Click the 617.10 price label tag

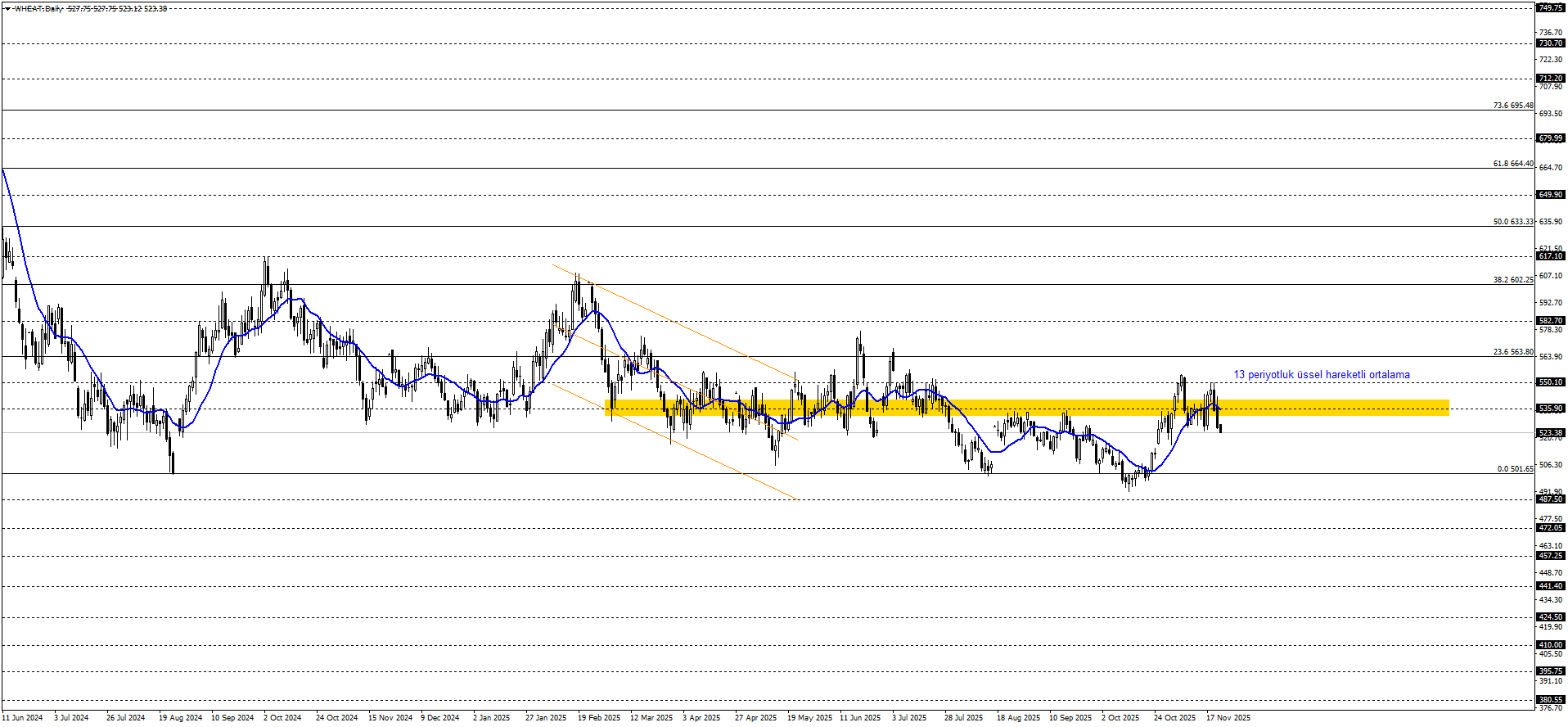(1550, 256)
